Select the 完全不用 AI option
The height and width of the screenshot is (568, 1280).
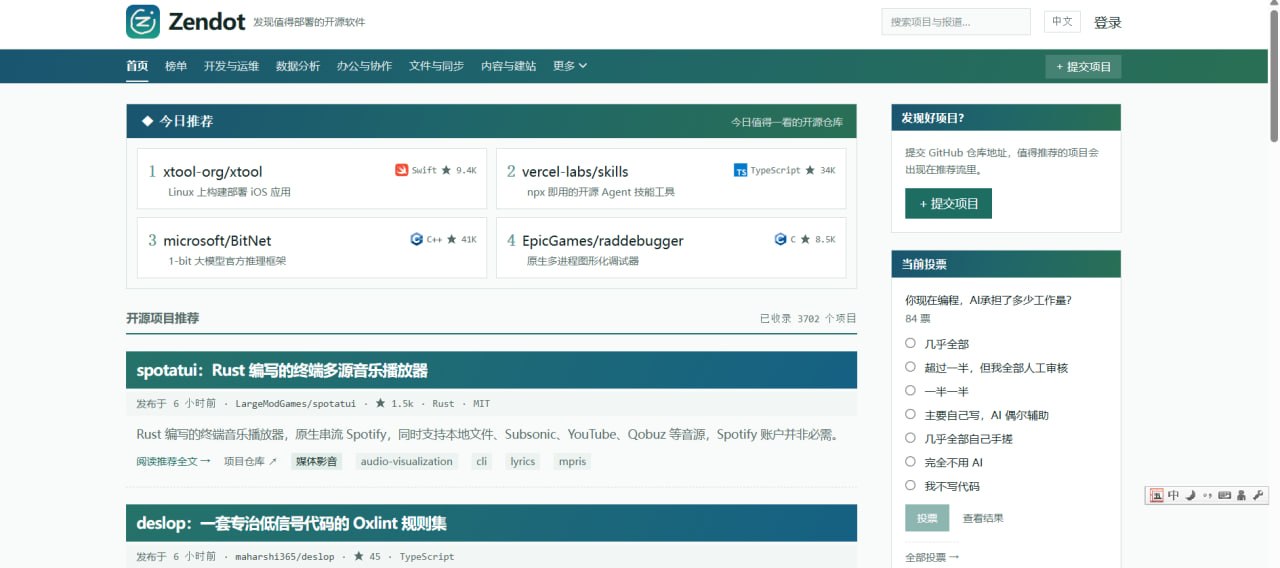(x=910, y=461)
